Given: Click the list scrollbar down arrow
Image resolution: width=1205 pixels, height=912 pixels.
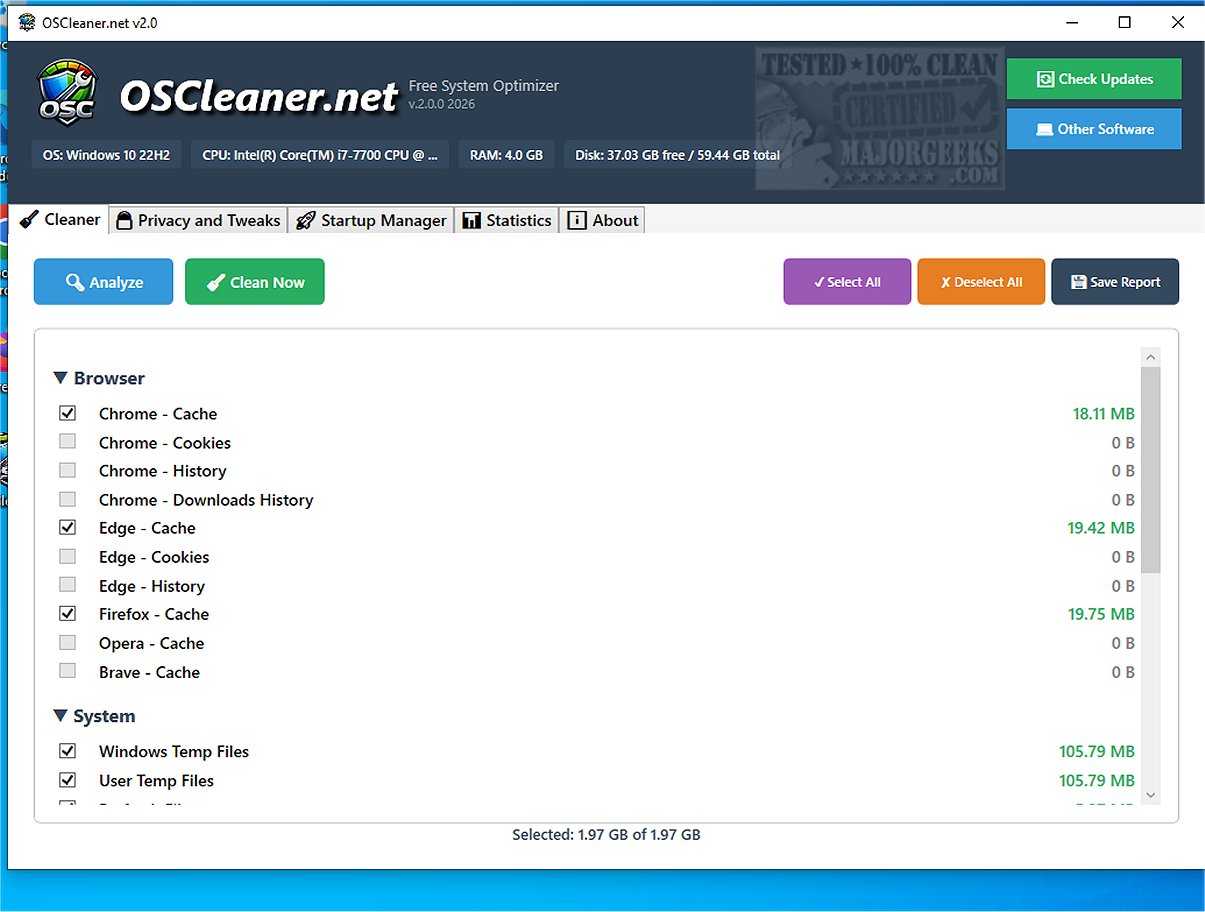Looking at the screenshot, I should [1151, 795].
